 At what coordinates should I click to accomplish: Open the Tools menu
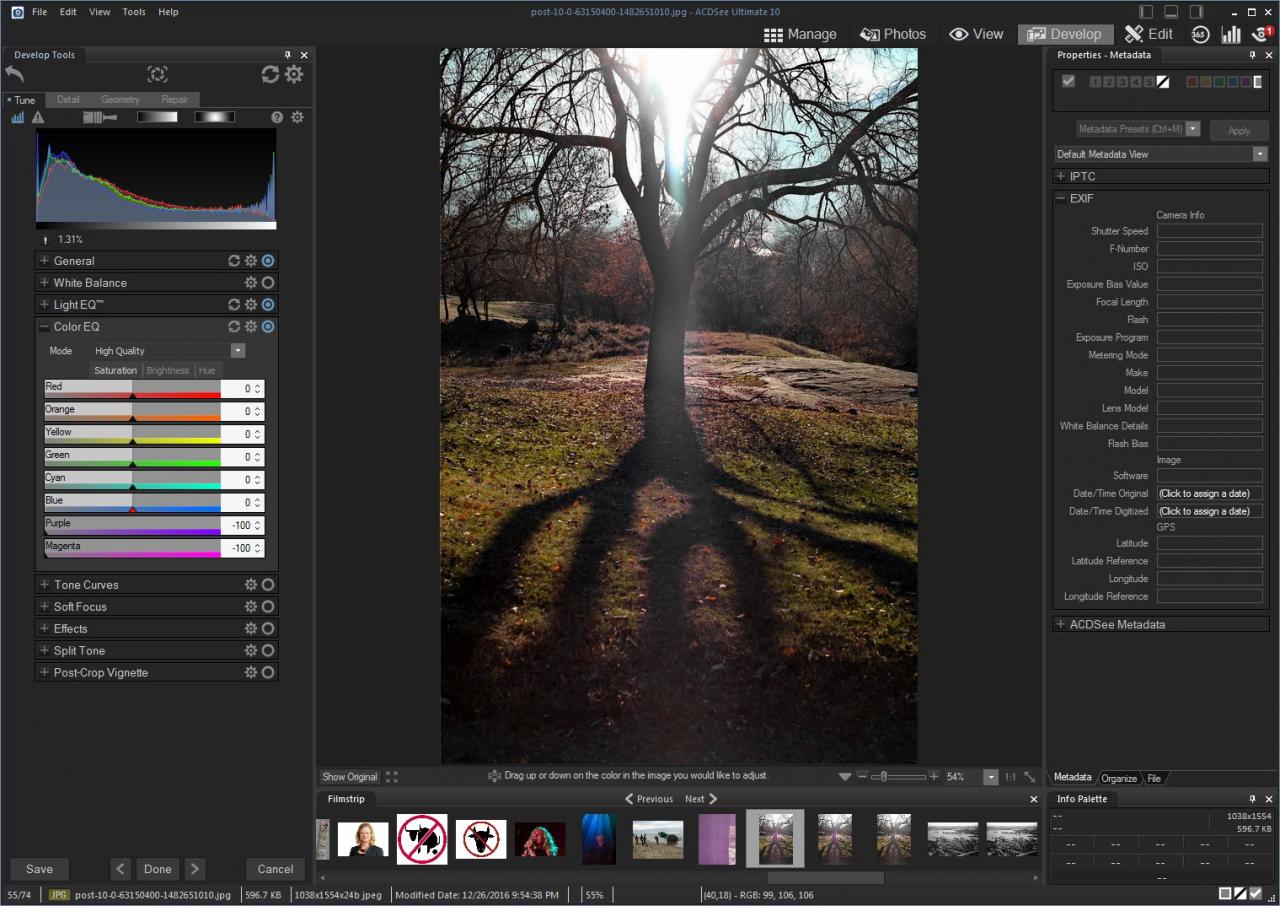(134, 12)
